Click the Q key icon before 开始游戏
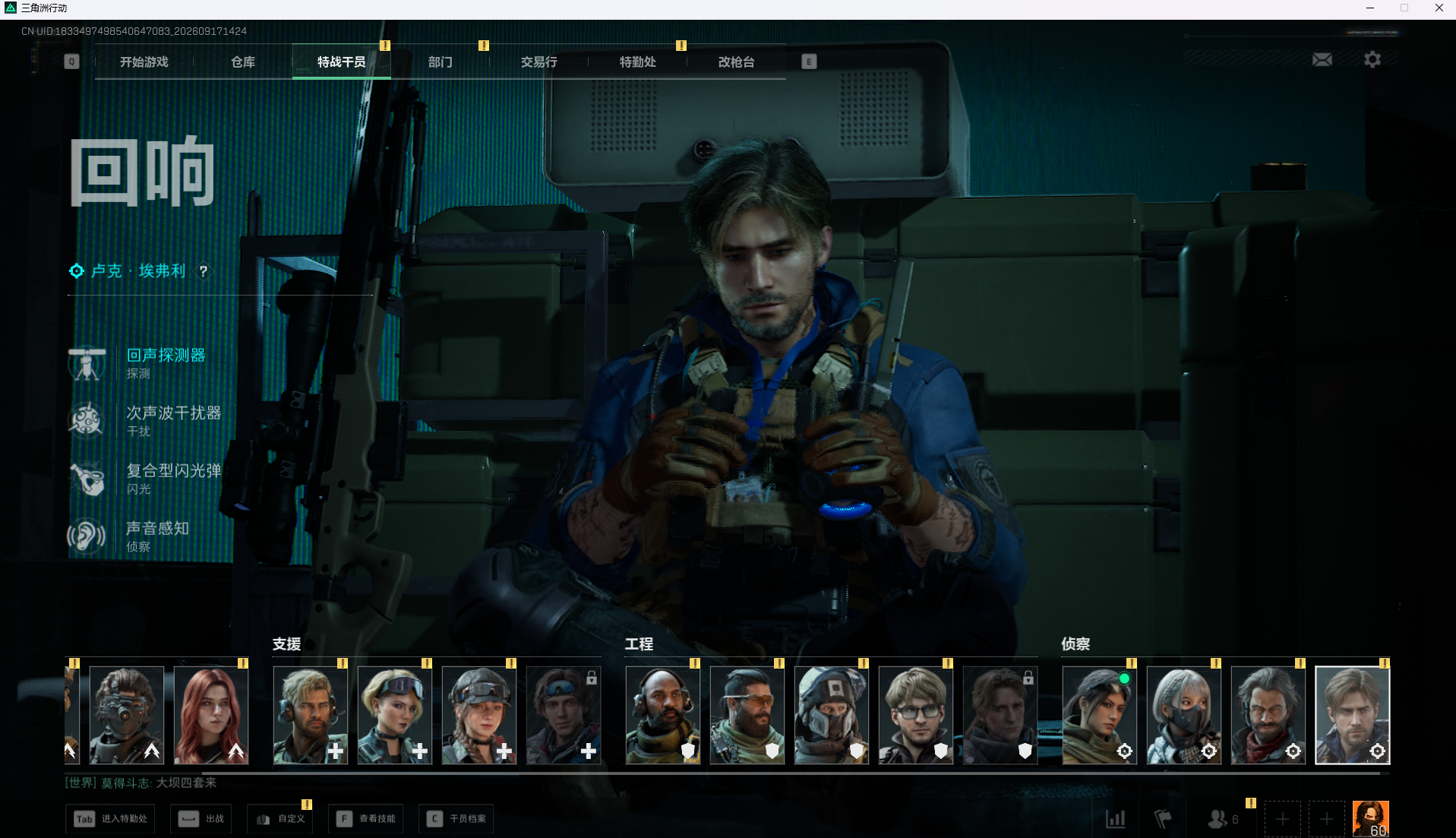The width and height of the screenshot is (1456, 838). click(x=71, y=62)
